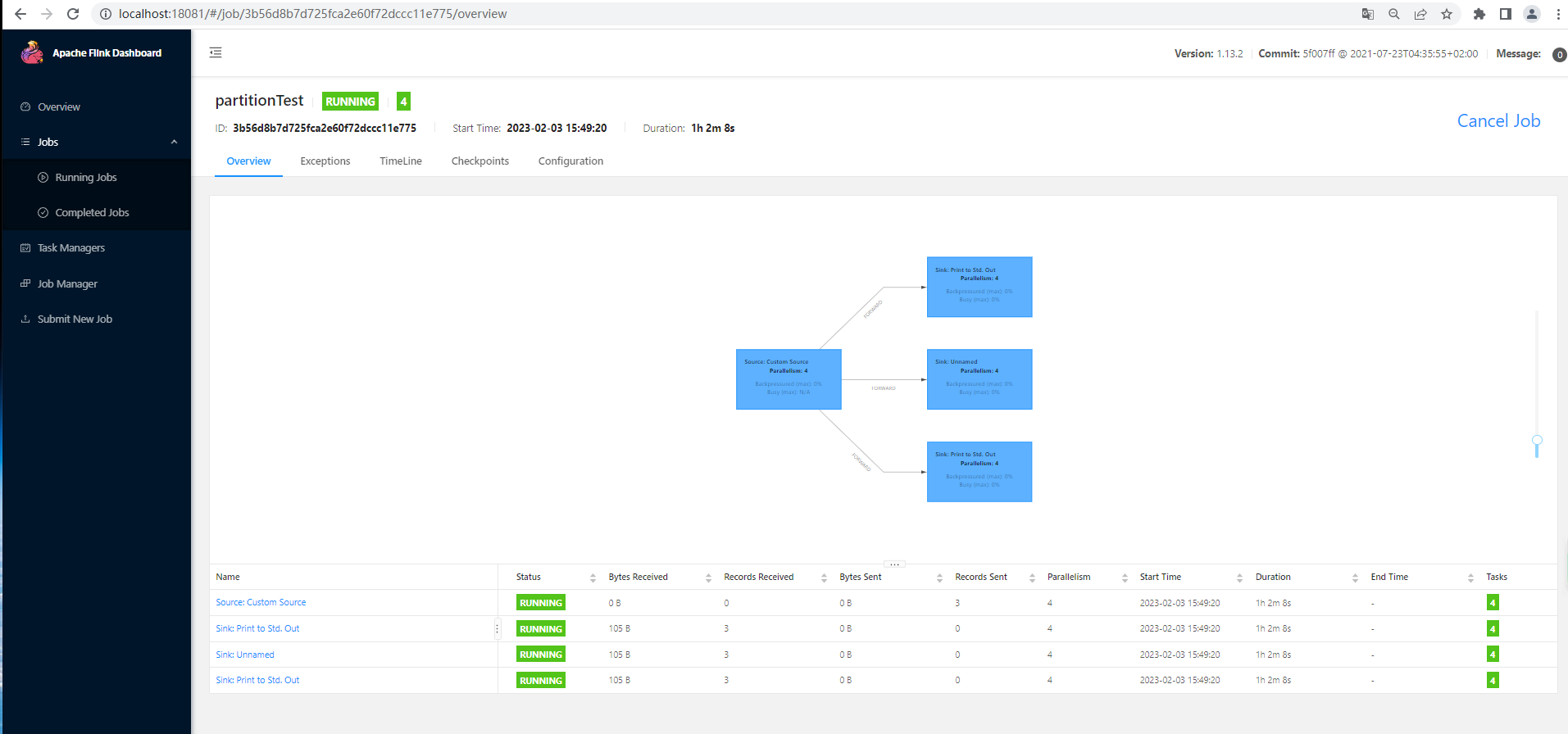Sort table by Bytes Received column
Viewport: 1568px width, 734px height.
tap(708, 578)
